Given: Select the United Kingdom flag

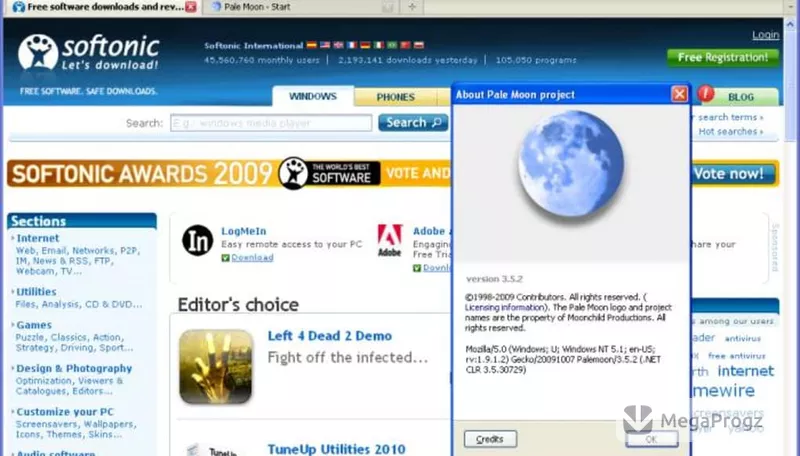Looking at the screenshot, I should coord(338,45).
